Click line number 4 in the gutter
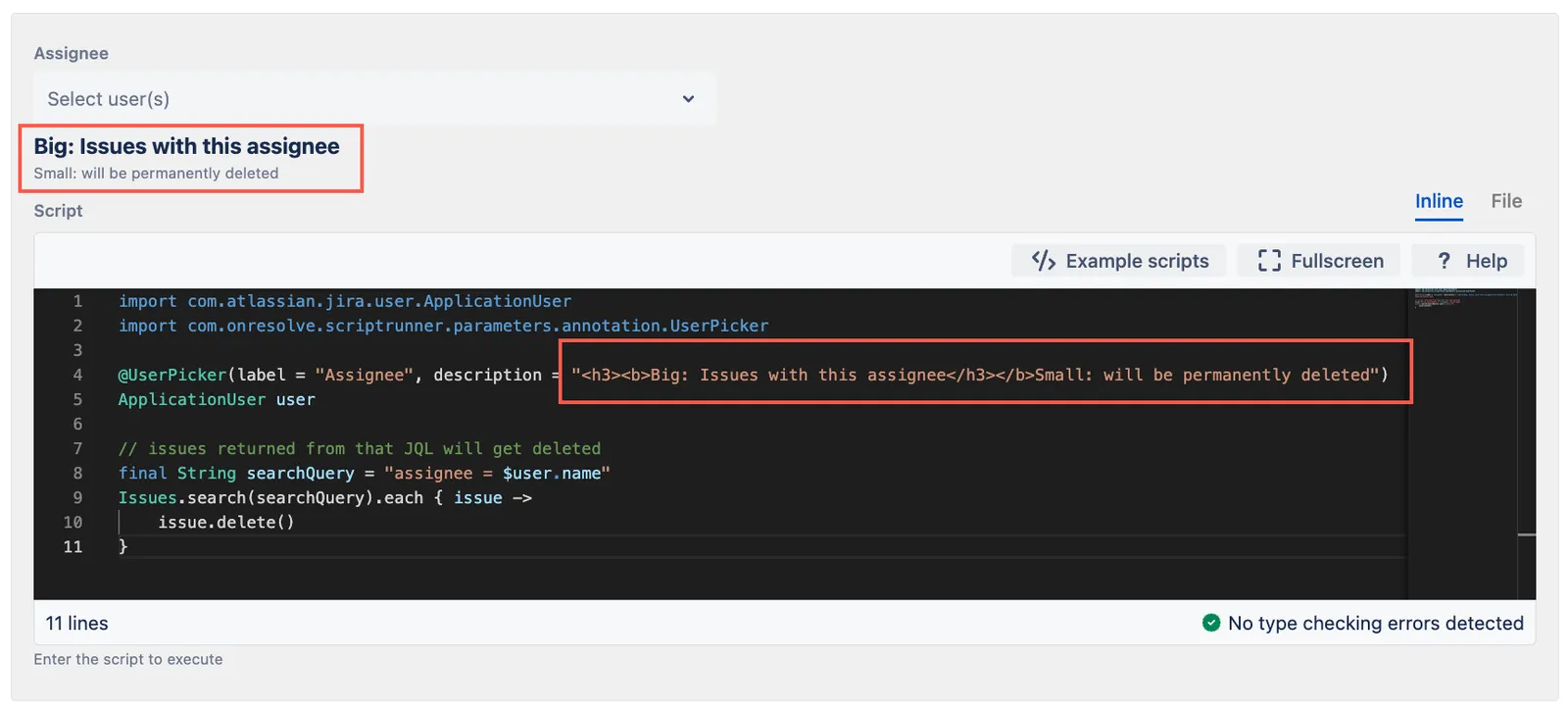Screen dimensions: 1568x710 point(77,375)
